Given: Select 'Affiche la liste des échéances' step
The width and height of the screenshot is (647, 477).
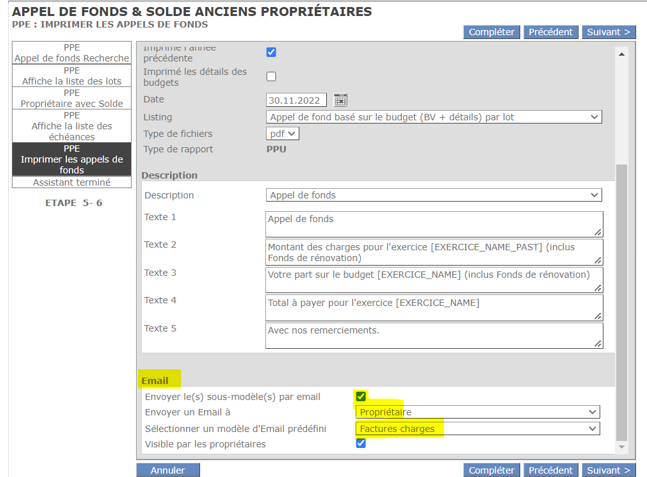Looking at the screenshot, I should click(72, 126).
